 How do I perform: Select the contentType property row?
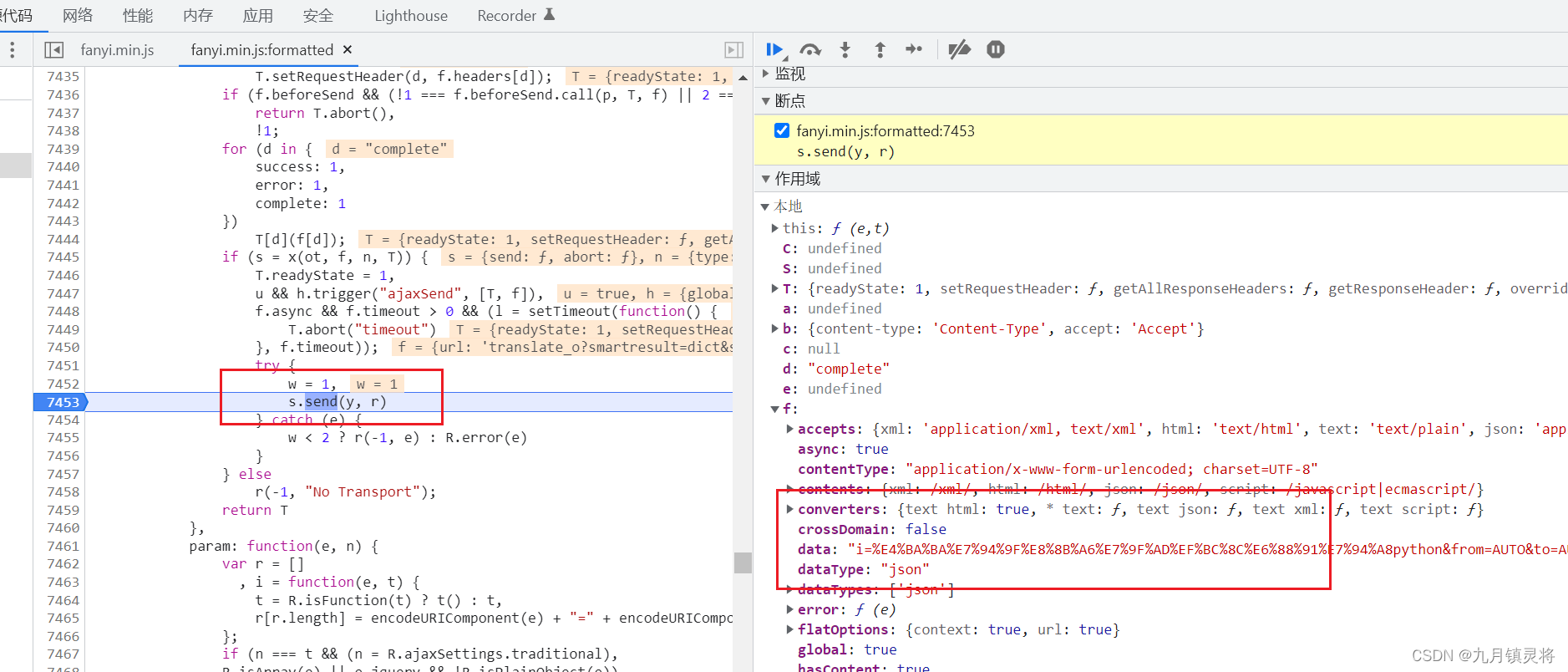tap(1058, 469)
